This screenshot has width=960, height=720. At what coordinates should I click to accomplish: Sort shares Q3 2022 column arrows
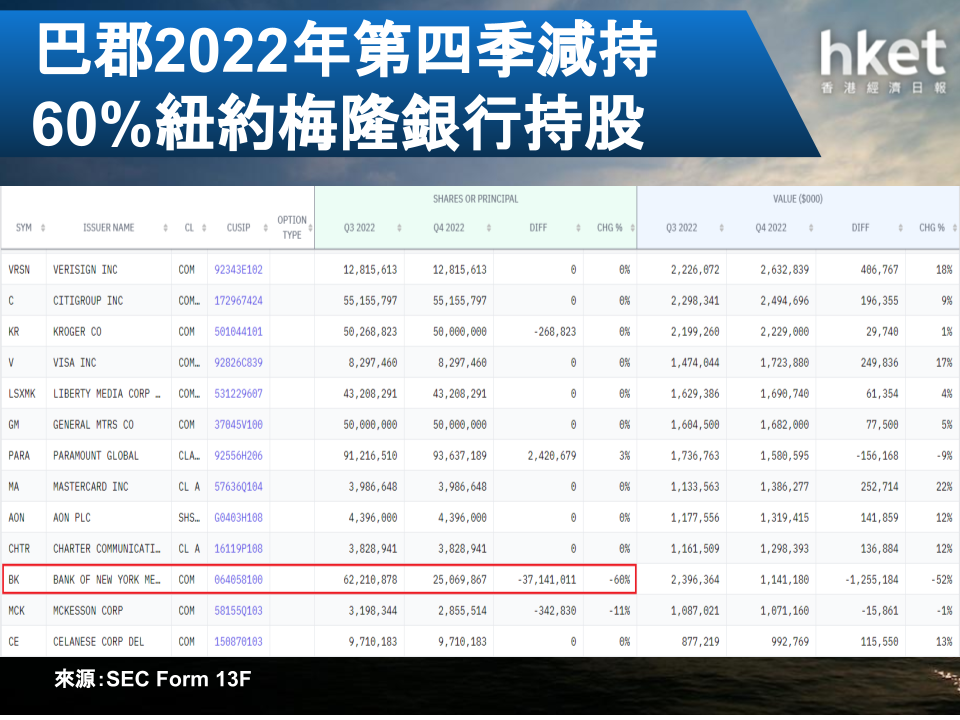(399, 228)
